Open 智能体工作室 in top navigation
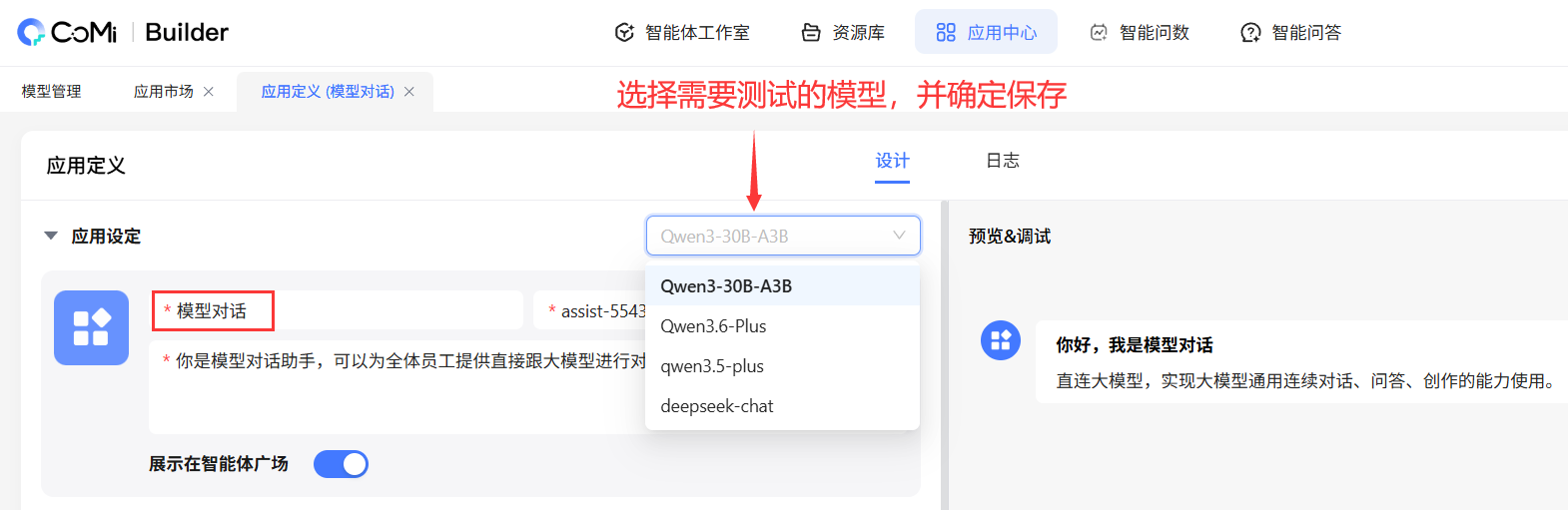The height and width of the screenshot is (510, 1568). 682,32
